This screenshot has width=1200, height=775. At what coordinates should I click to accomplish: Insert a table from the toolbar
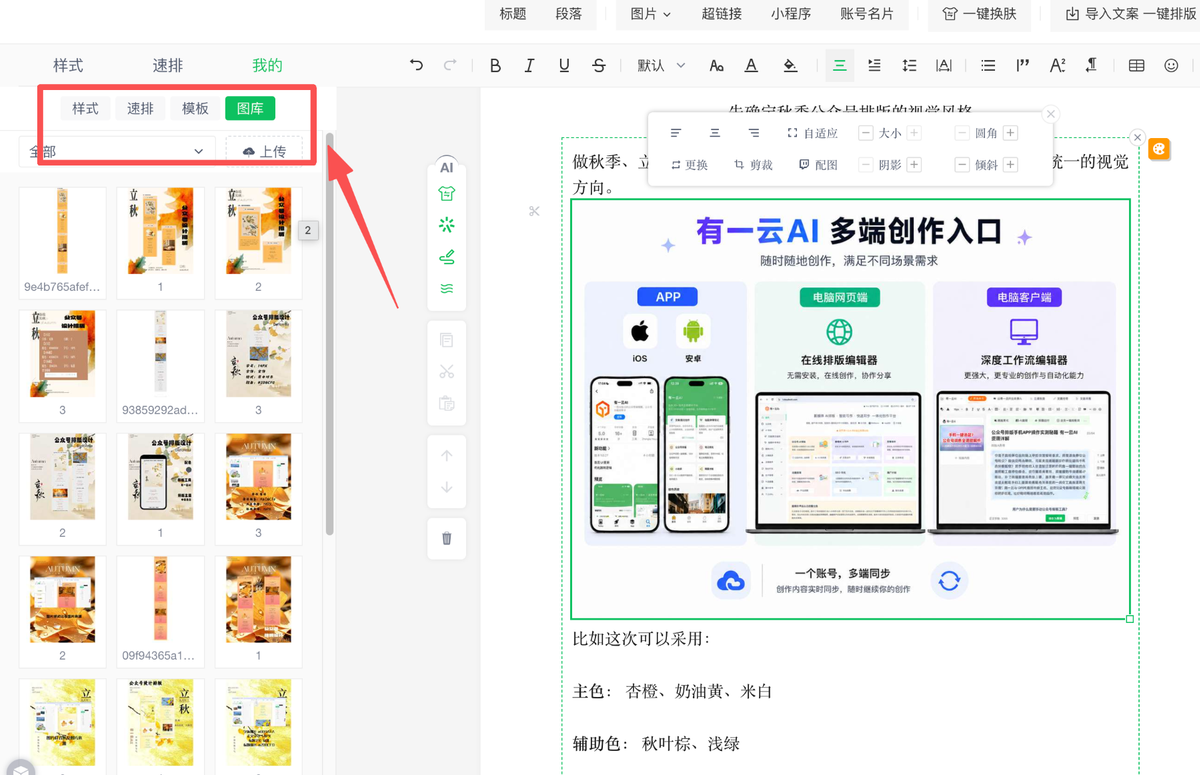(x=1136, y=66)
